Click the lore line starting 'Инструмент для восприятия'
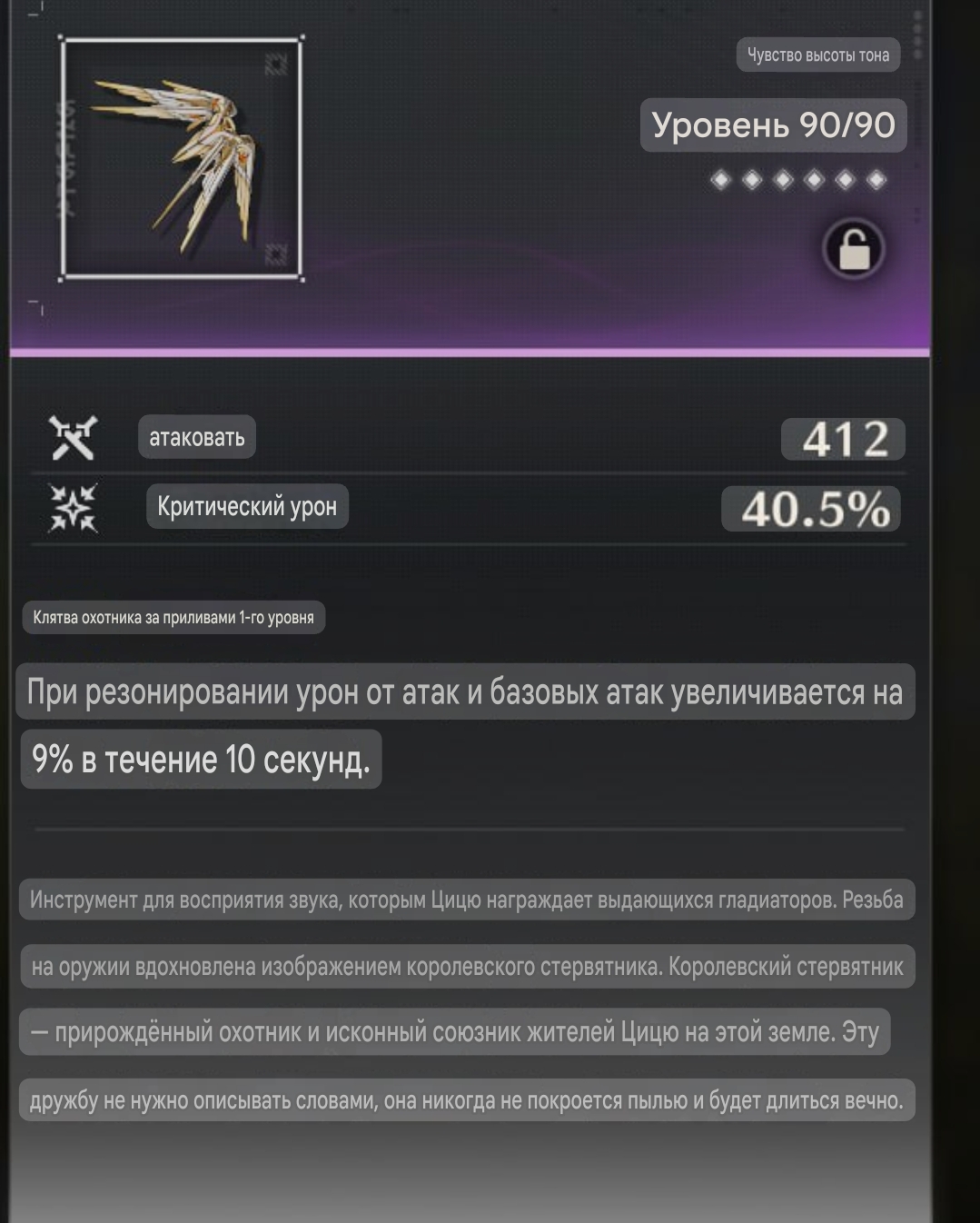980x1223 pixels. click(467, 900)
